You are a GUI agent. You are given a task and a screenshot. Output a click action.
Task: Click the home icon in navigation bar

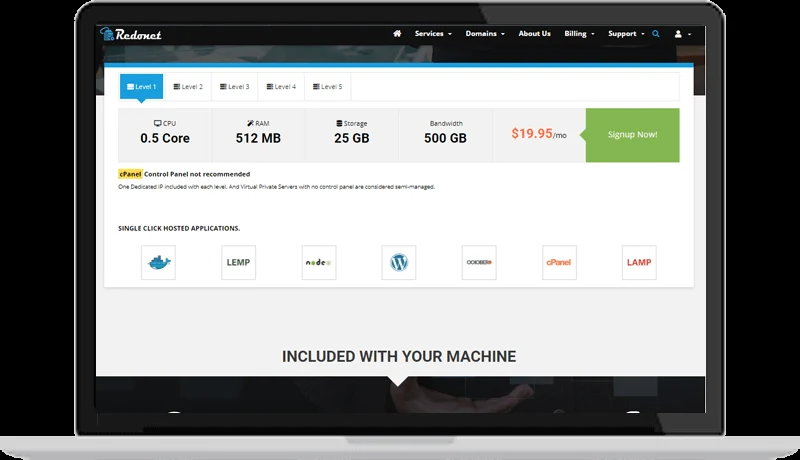pyautogui.click(x=397, y=34)
